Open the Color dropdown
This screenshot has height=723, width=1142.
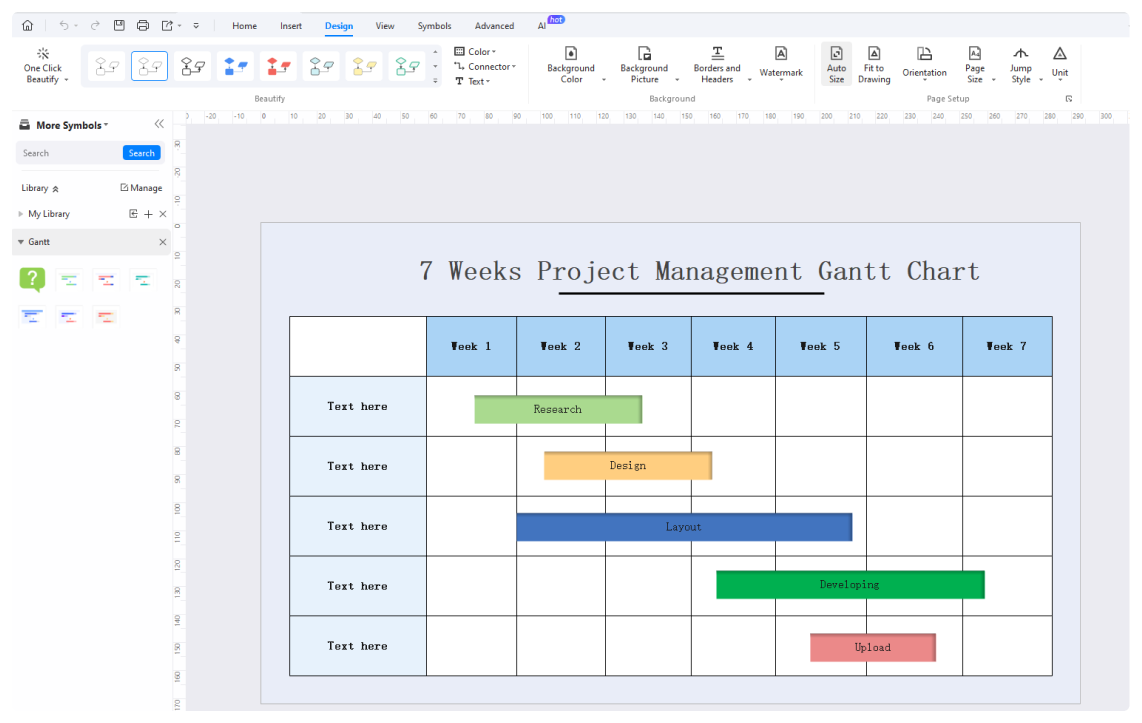(x=475, y=52)
